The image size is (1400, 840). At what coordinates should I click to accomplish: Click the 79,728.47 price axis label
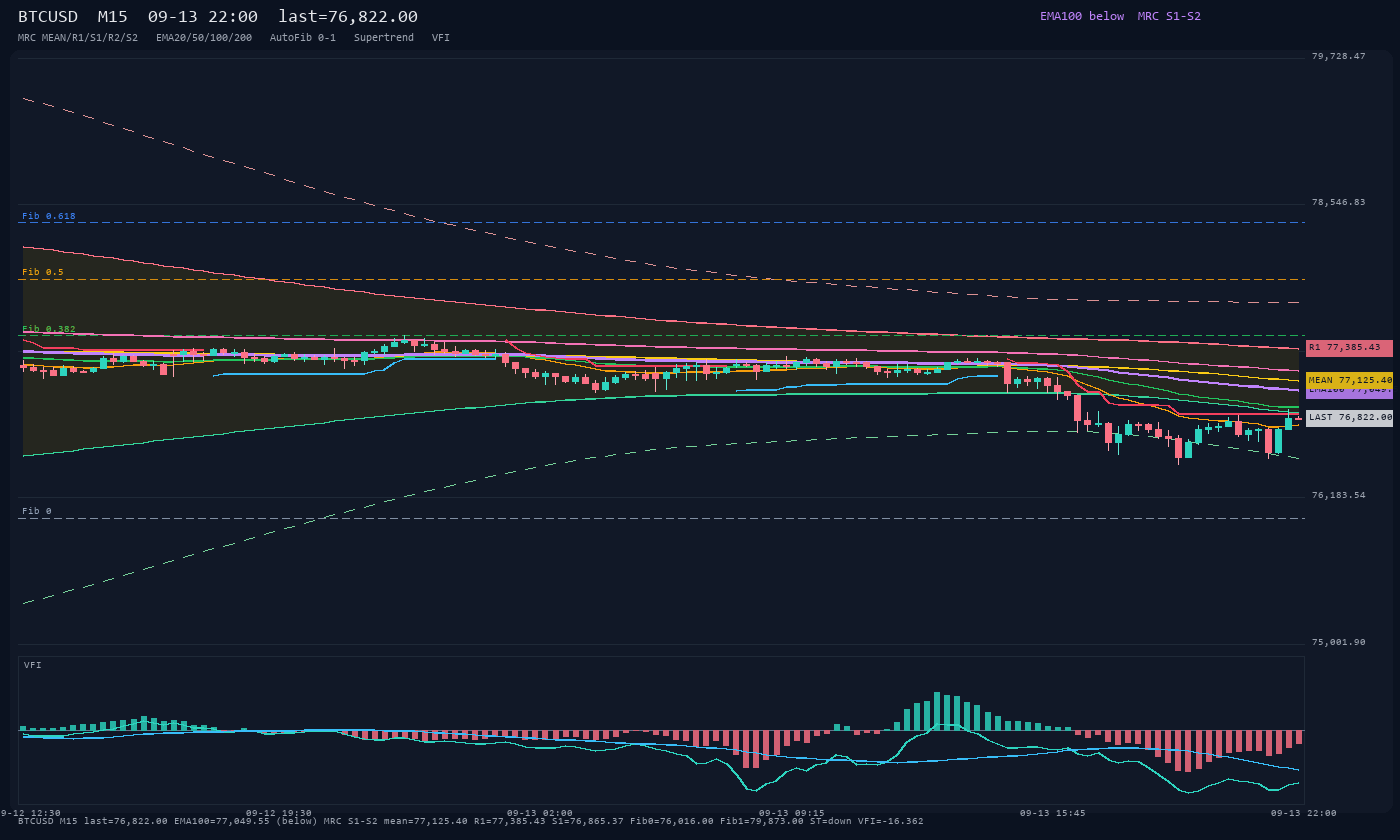pyautogui.click(x=1338, y=56)
